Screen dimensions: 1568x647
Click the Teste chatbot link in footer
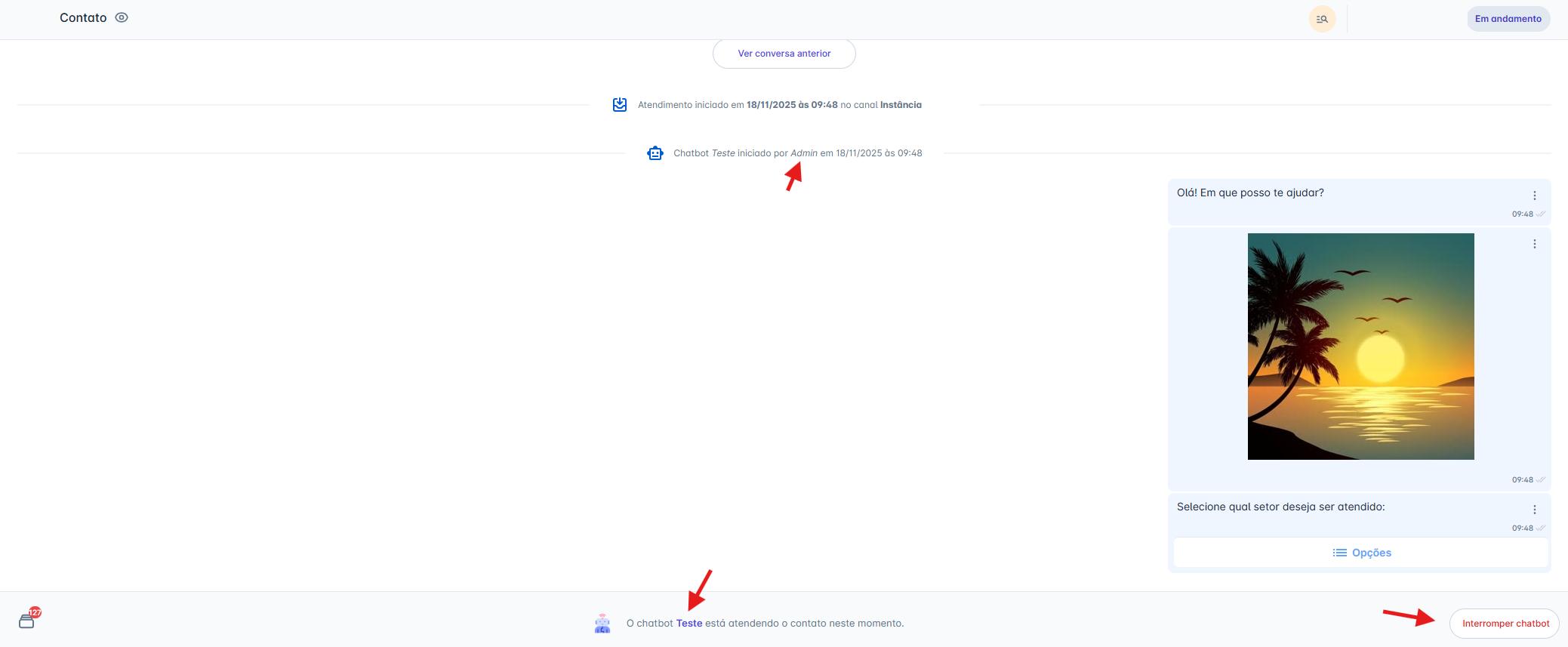689,624
